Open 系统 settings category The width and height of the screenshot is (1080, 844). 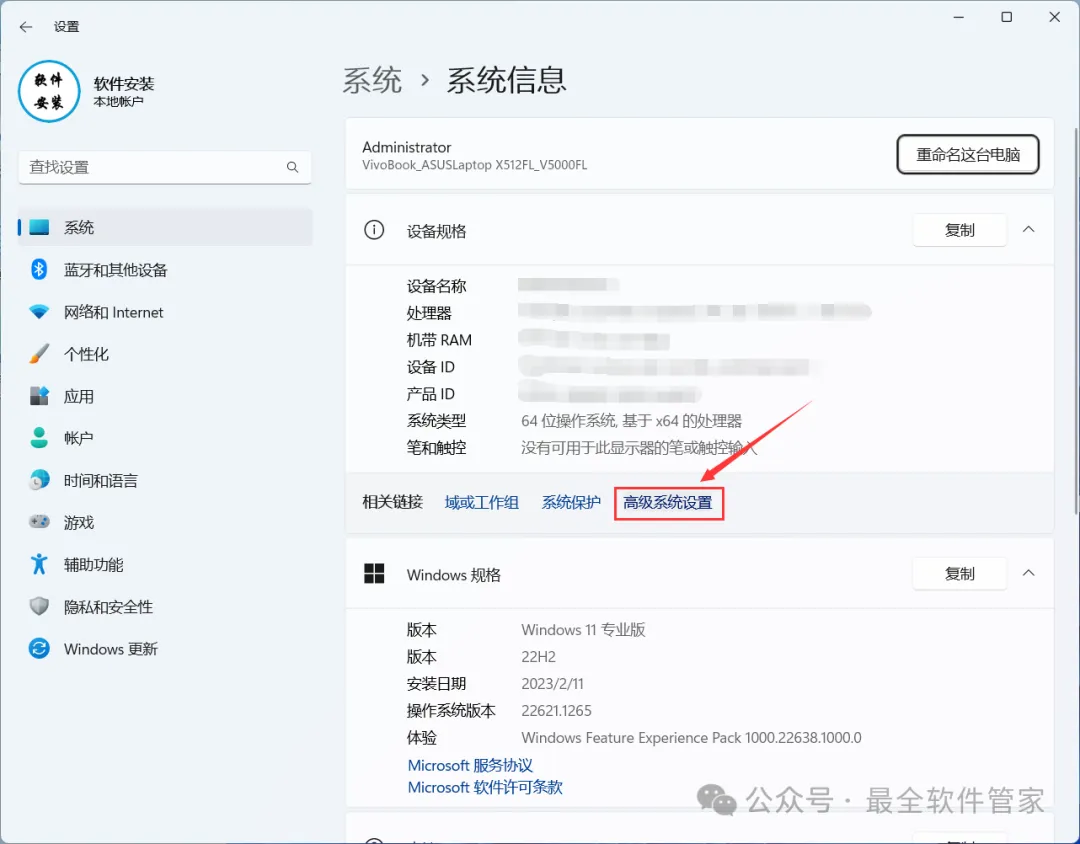[165, 227]
